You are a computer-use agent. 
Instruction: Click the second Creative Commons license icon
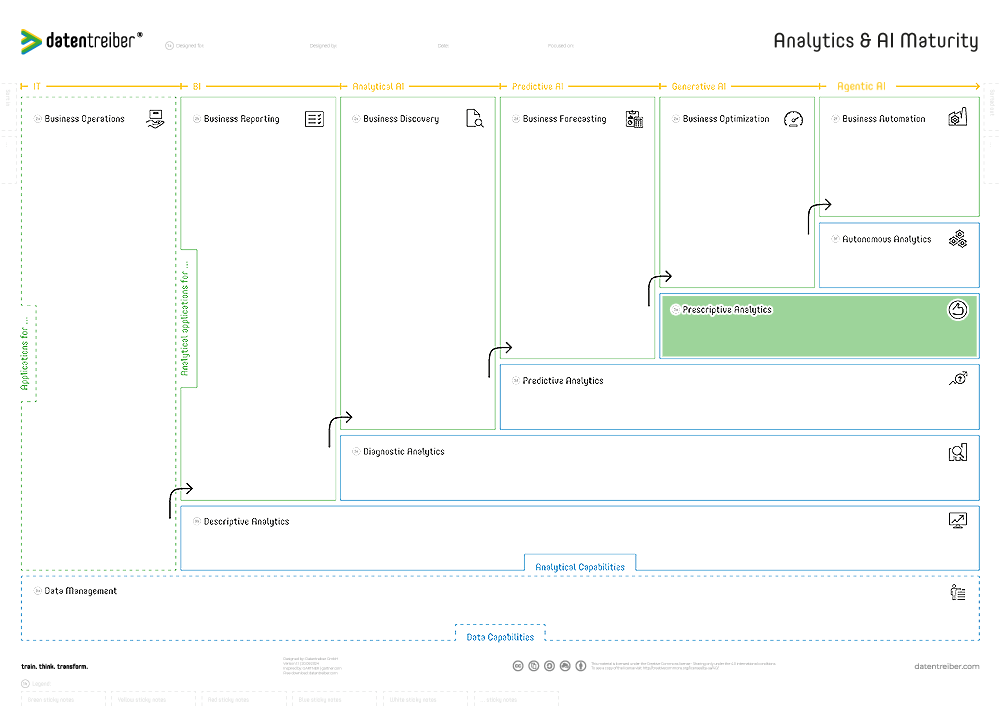(x=534, y=666)
